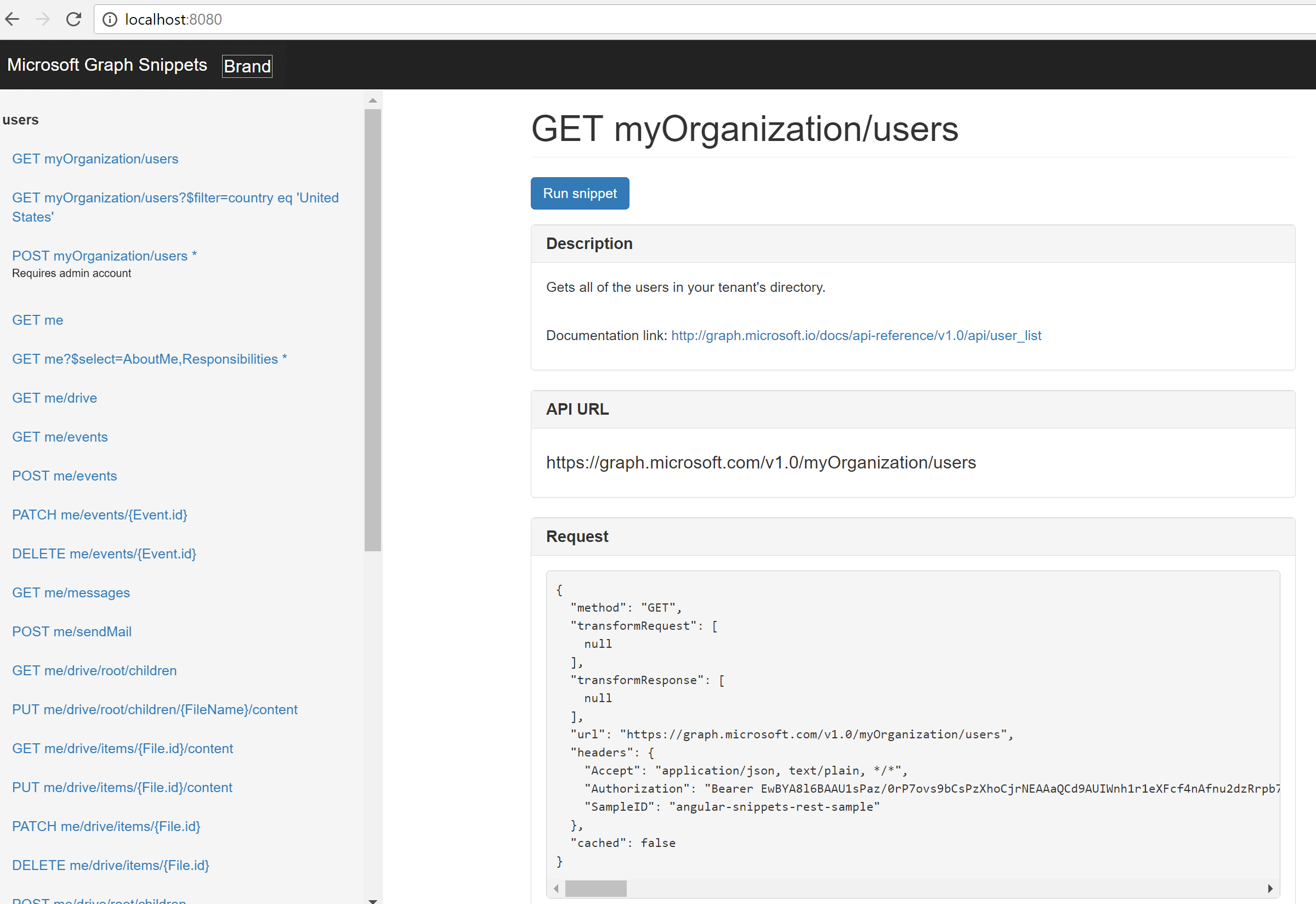Select PATCH me/drive/items/{File.id} snippet
The width and height of the screenshot is (1316, 904).
point(106,827)
